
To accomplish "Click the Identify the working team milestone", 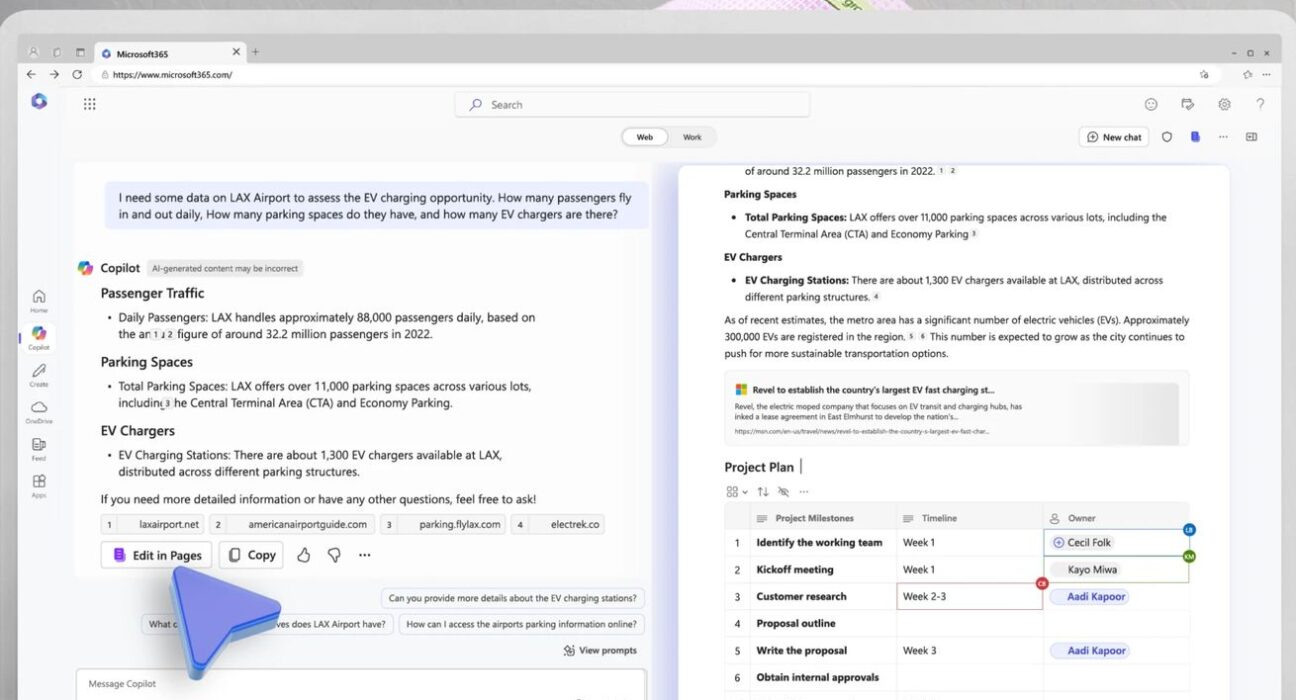I will point(819,542).
